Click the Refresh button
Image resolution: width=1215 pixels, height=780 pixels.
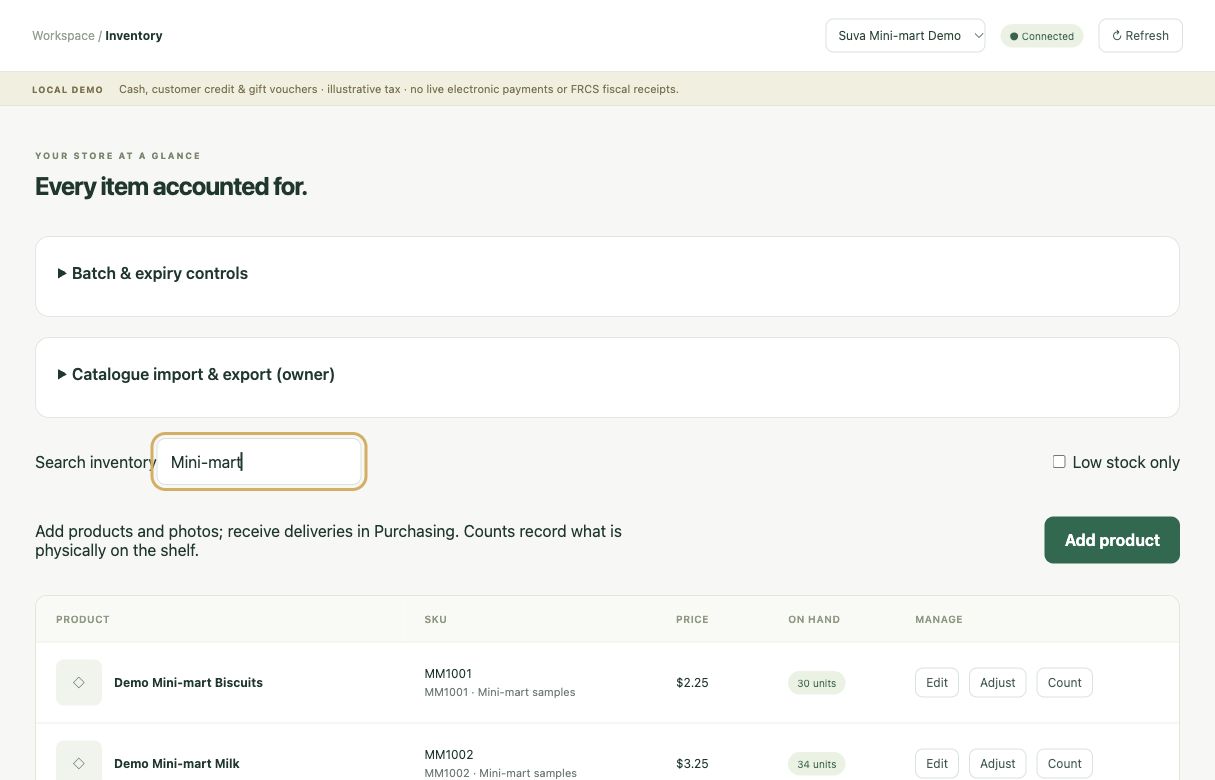(x=1140, y=36)
